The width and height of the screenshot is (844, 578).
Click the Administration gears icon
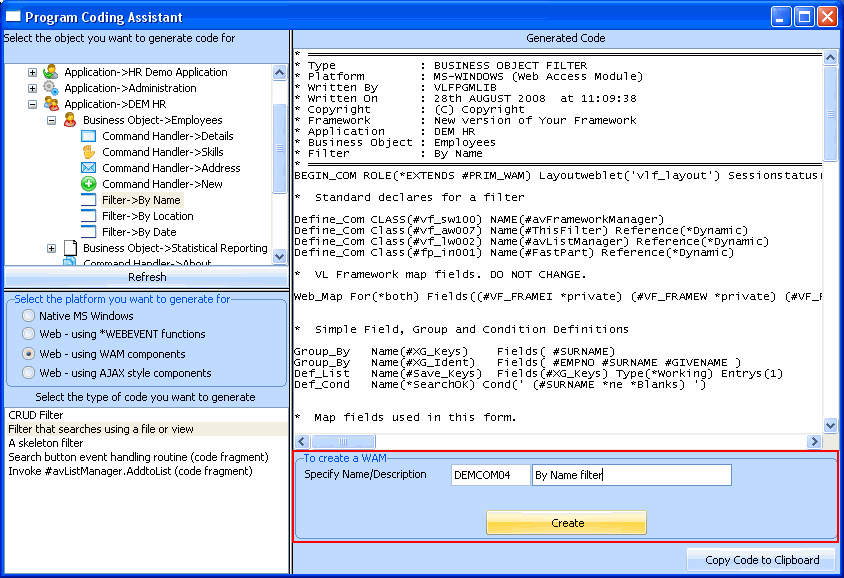tap(51, 88)
